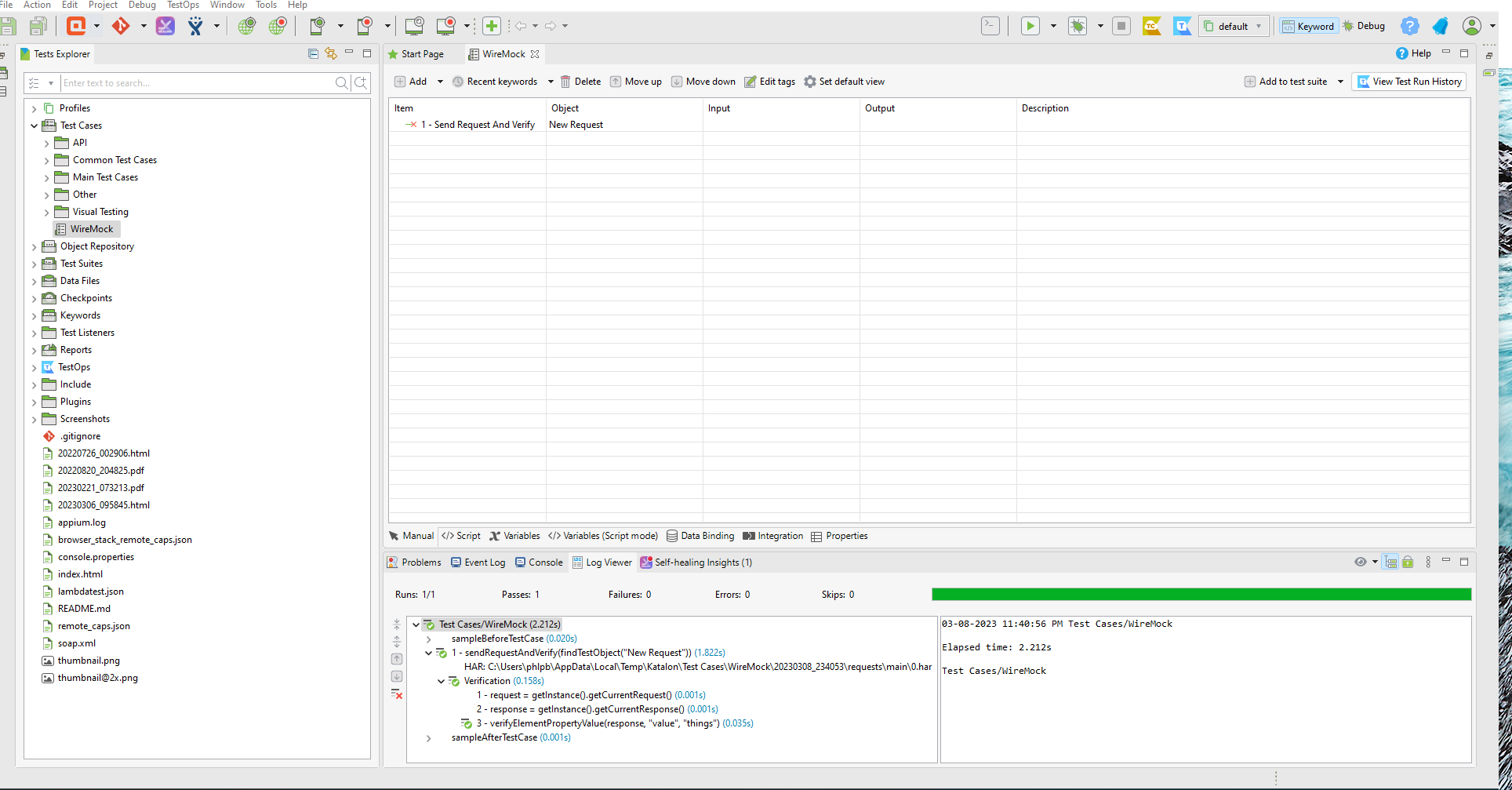
Task: Run the test with green play icon
Action: (1030, 26)
